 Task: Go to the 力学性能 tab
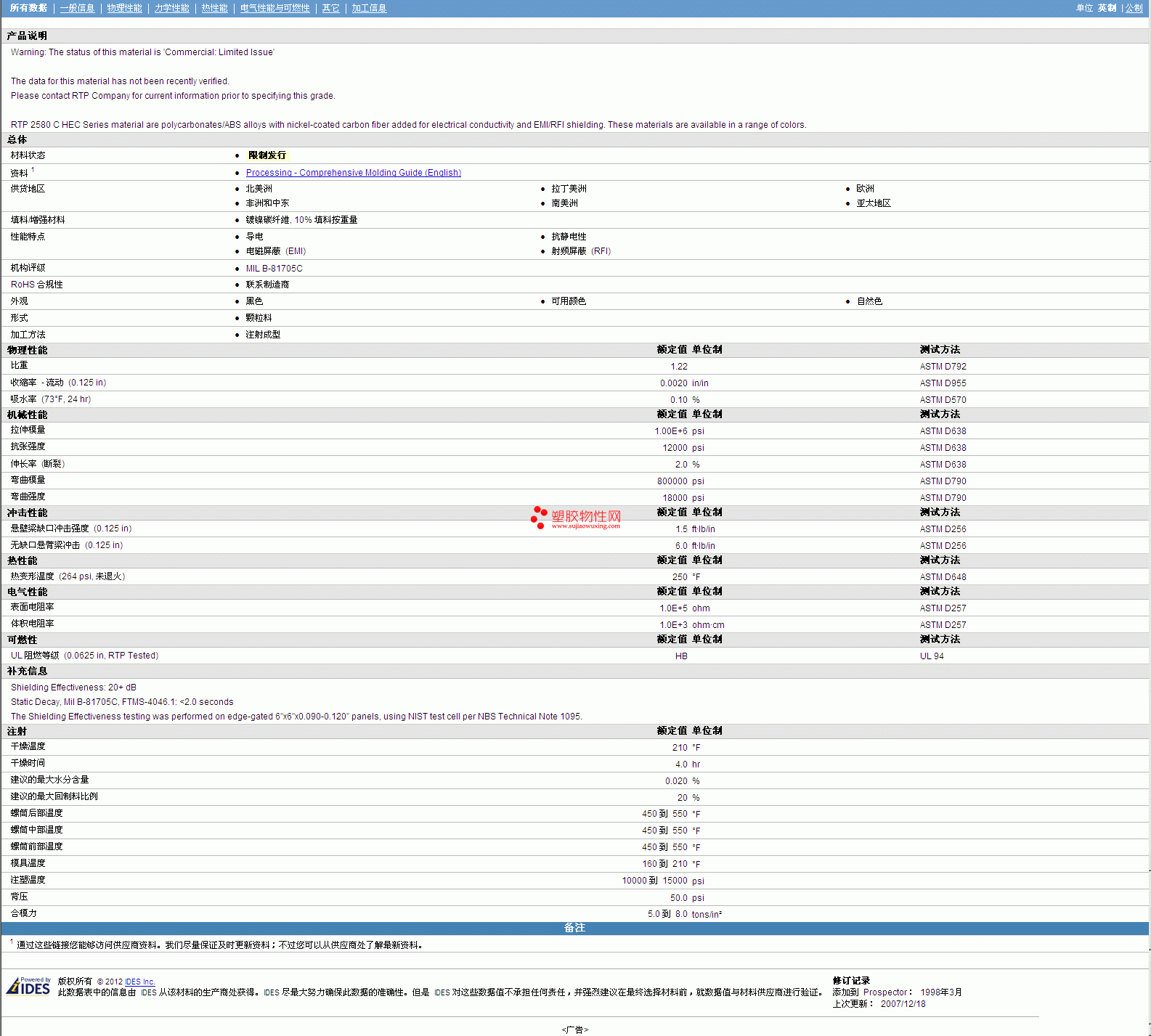tap(171, 8)
